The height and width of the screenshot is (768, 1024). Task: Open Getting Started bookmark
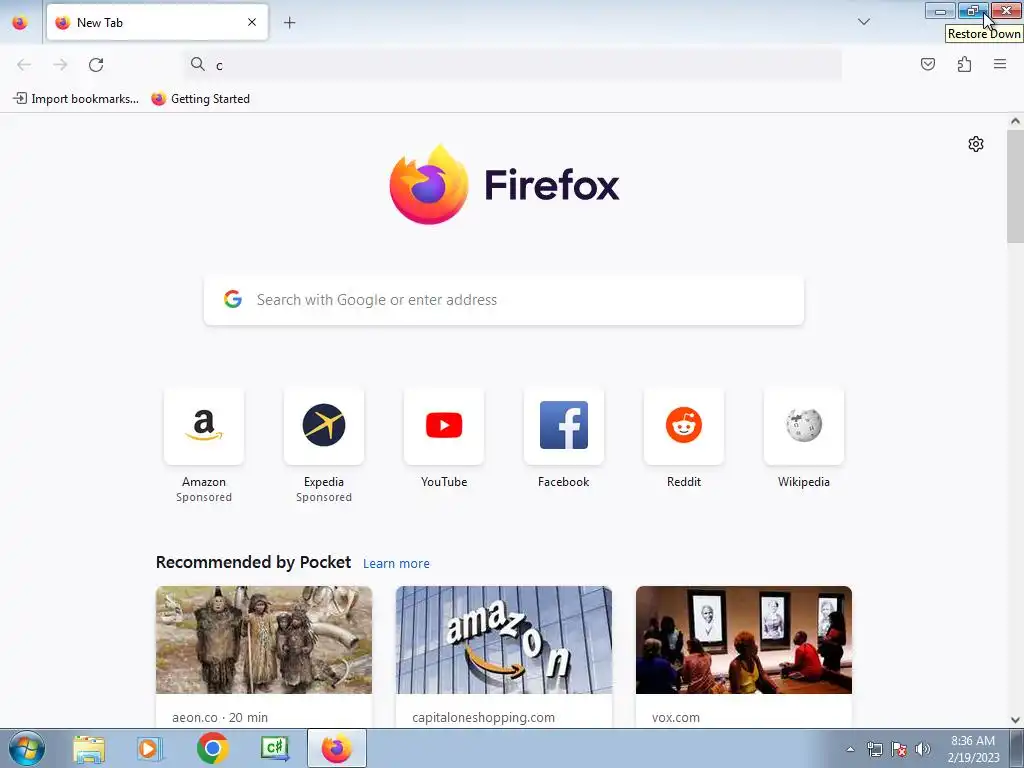[x=200, y=99]
